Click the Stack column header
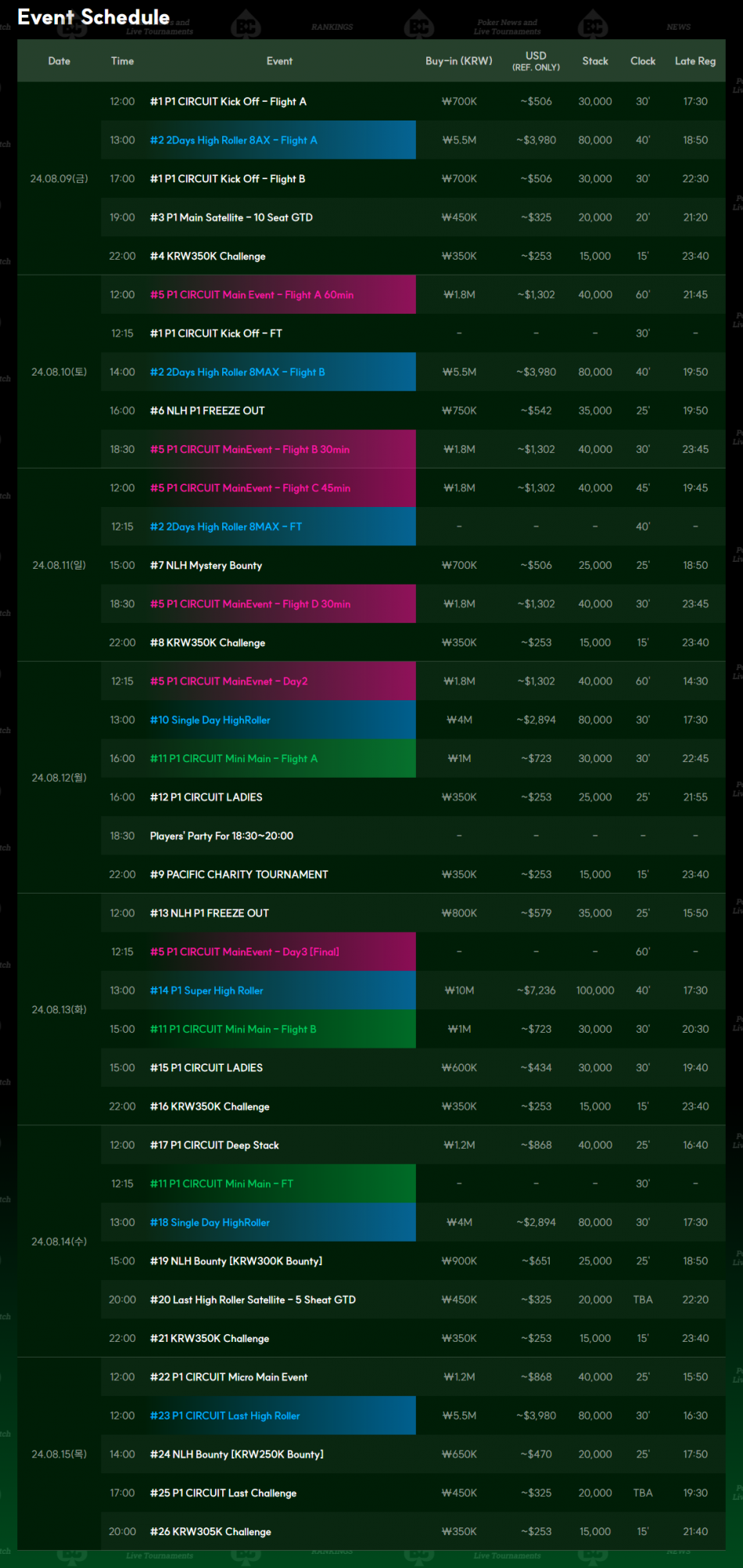743x1568 pixels. (594, 61)
